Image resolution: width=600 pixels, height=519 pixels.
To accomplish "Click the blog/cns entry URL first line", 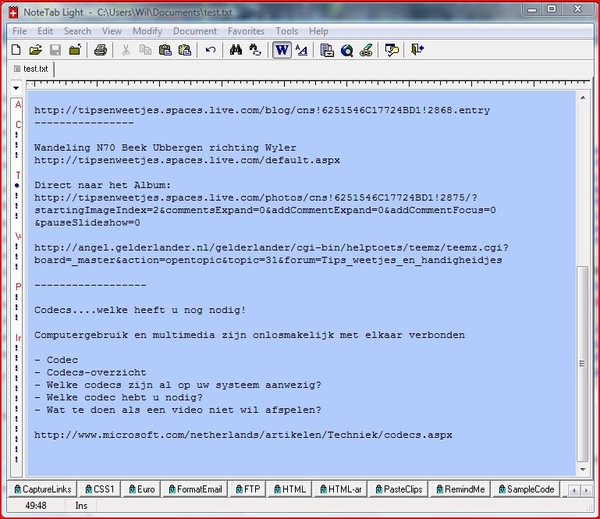I will coord(262,110).
